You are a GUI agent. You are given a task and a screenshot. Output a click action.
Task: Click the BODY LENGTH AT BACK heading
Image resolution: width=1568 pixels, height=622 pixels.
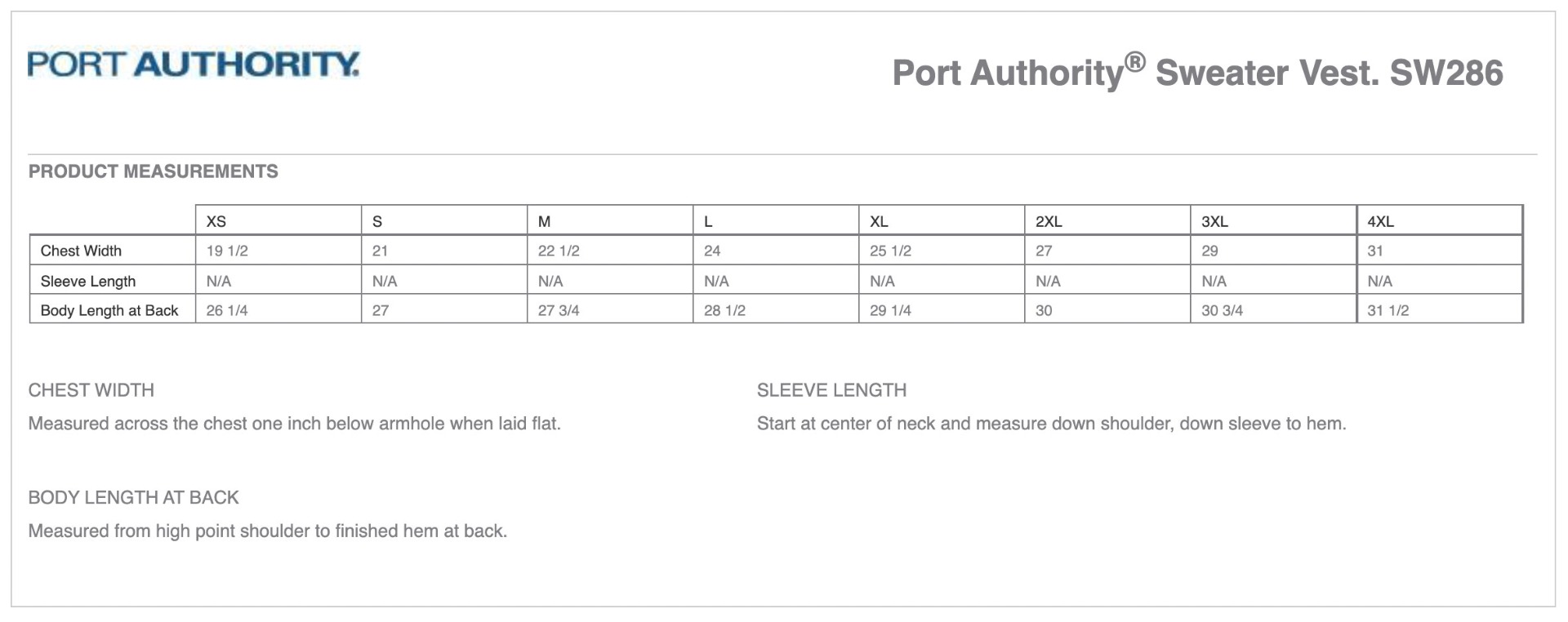[x=133, y=497]
